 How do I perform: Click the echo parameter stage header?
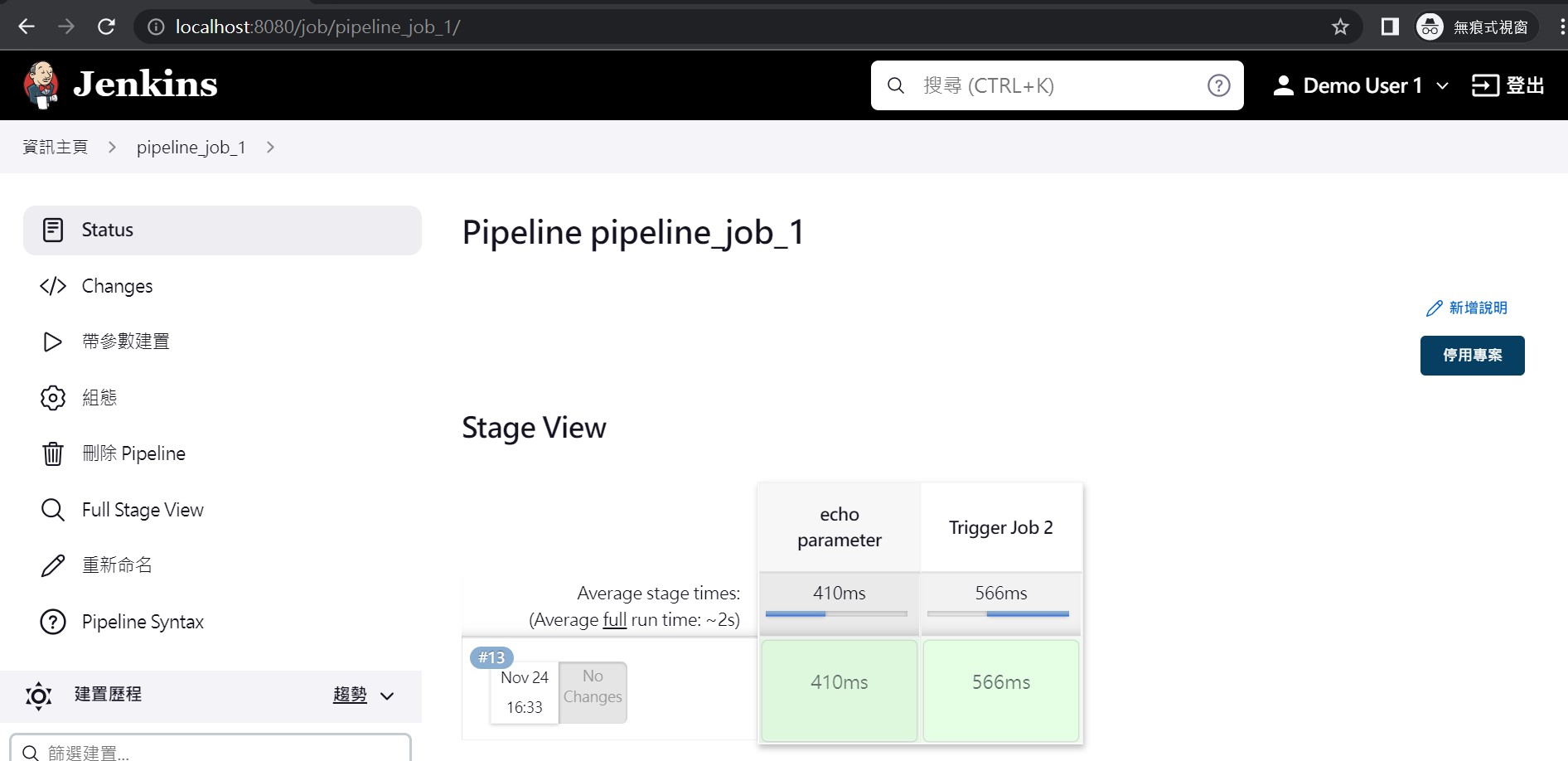[x=839, y=527]
